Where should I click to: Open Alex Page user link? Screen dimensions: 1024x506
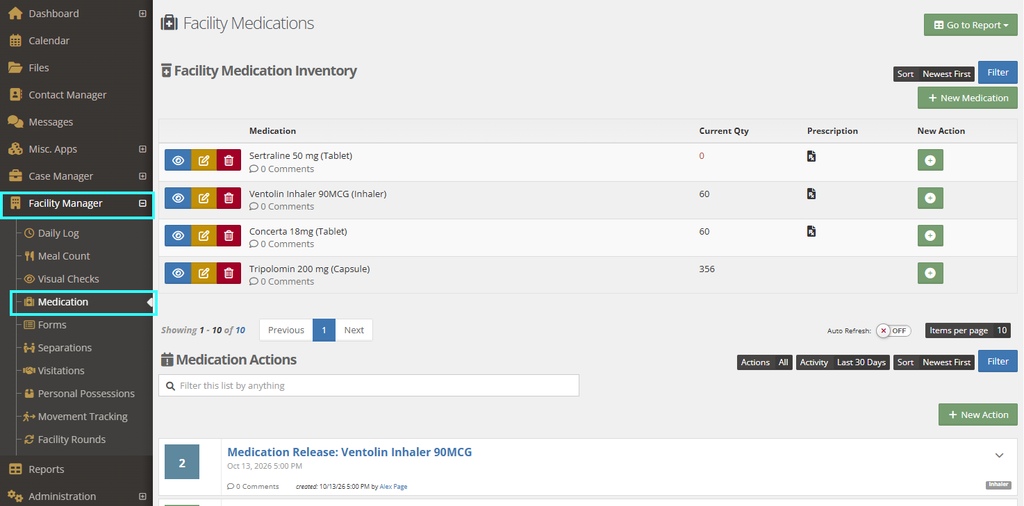click(x=393, y=486)
